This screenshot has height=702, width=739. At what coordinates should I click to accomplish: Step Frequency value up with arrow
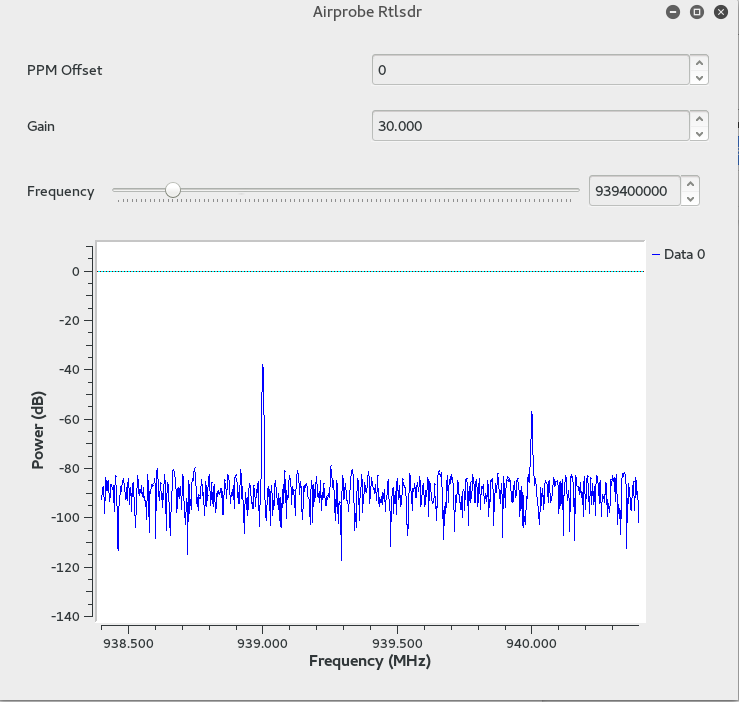tap(690, 183)
